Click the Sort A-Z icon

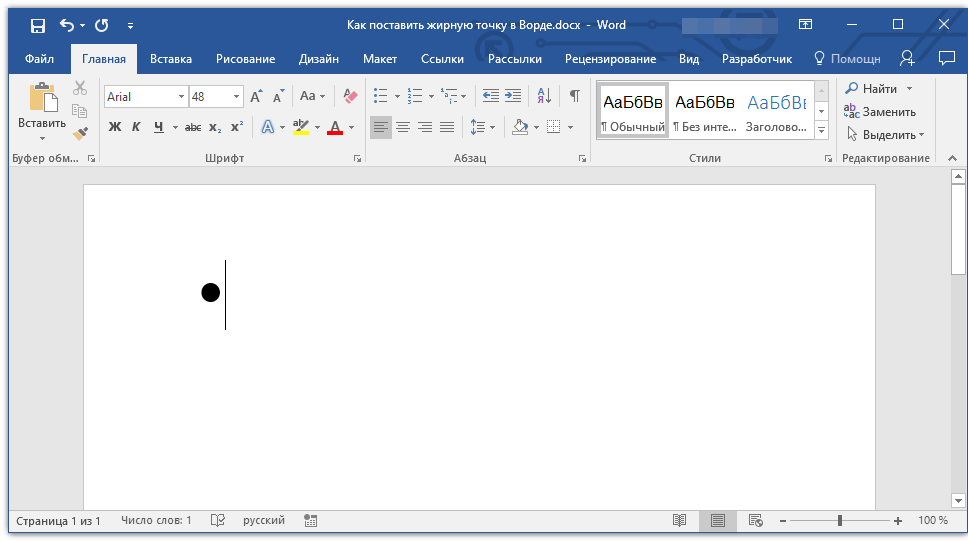point(544,96)
